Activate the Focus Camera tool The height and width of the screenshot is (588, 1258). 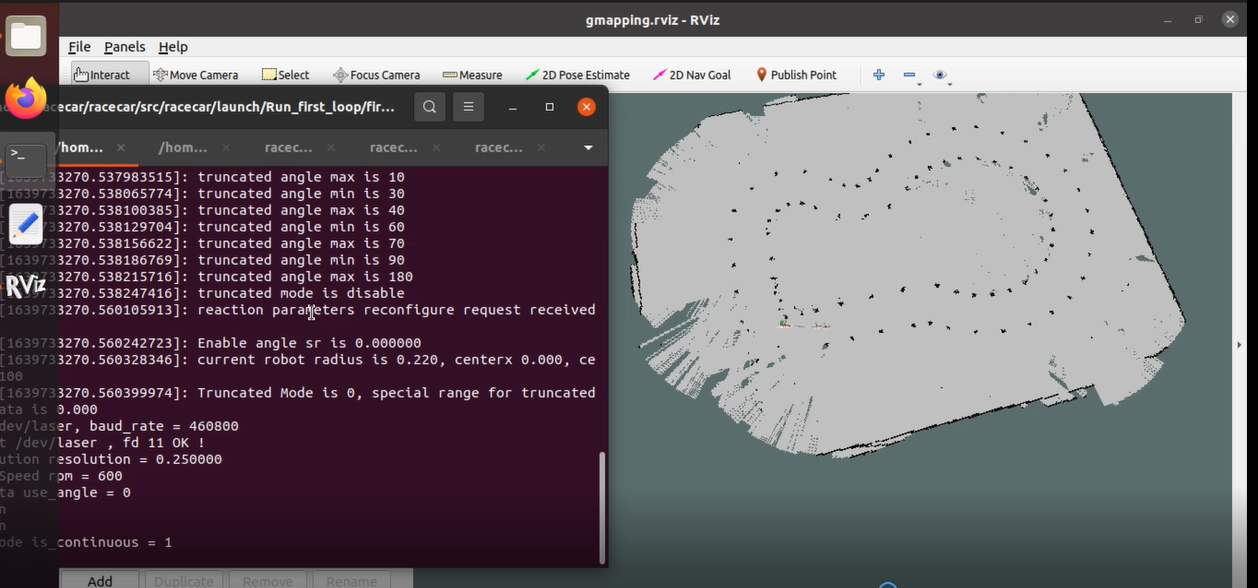click(x=376, y=75)
